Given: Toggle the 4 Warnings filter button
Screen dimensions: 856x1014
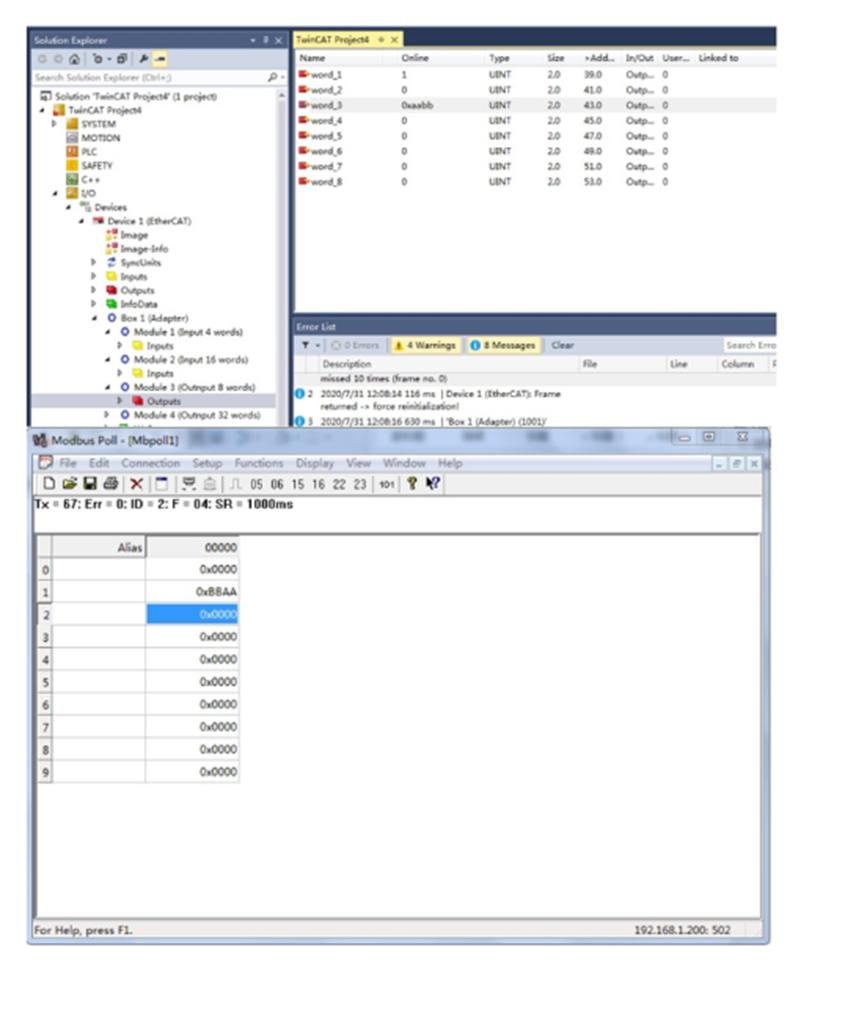Looking at the screenshot, I should pyautogui.click(x=426, y=345).
